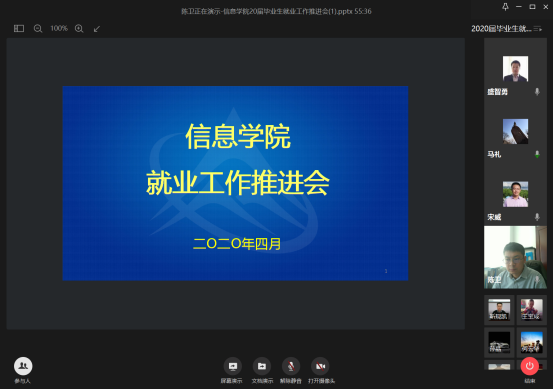Click the diagonal arrow fullscreen icon
The image size is (553, 389).
point(97,29)
